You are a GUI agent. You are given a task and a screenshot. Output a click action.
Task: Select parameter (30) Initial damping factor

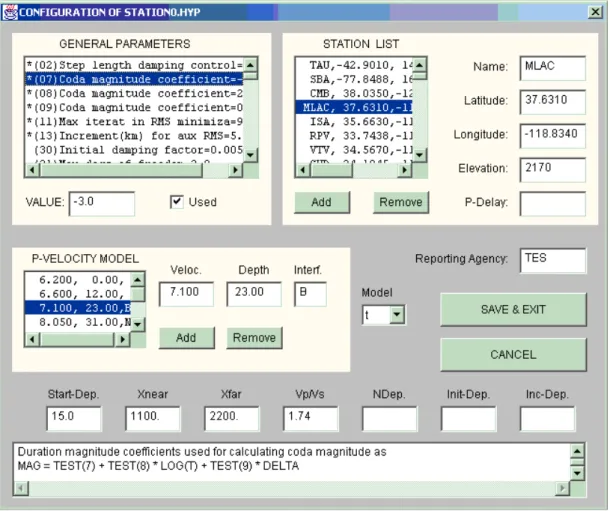coord(134,150)
